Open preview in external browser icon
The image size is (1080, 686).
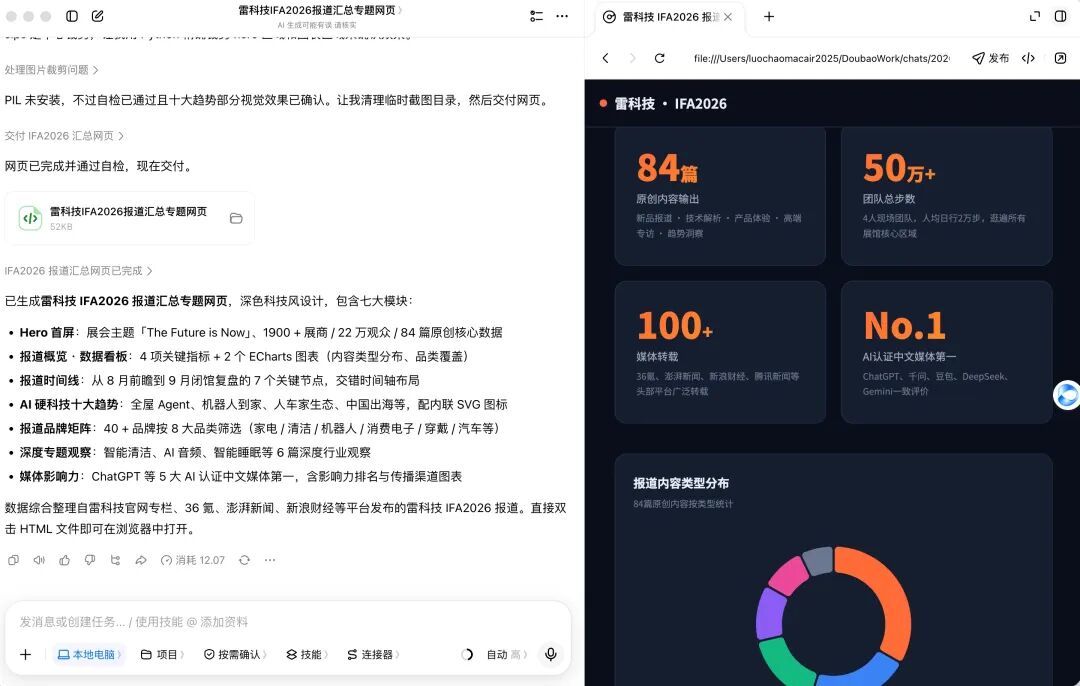click(x=1061, y=59)
